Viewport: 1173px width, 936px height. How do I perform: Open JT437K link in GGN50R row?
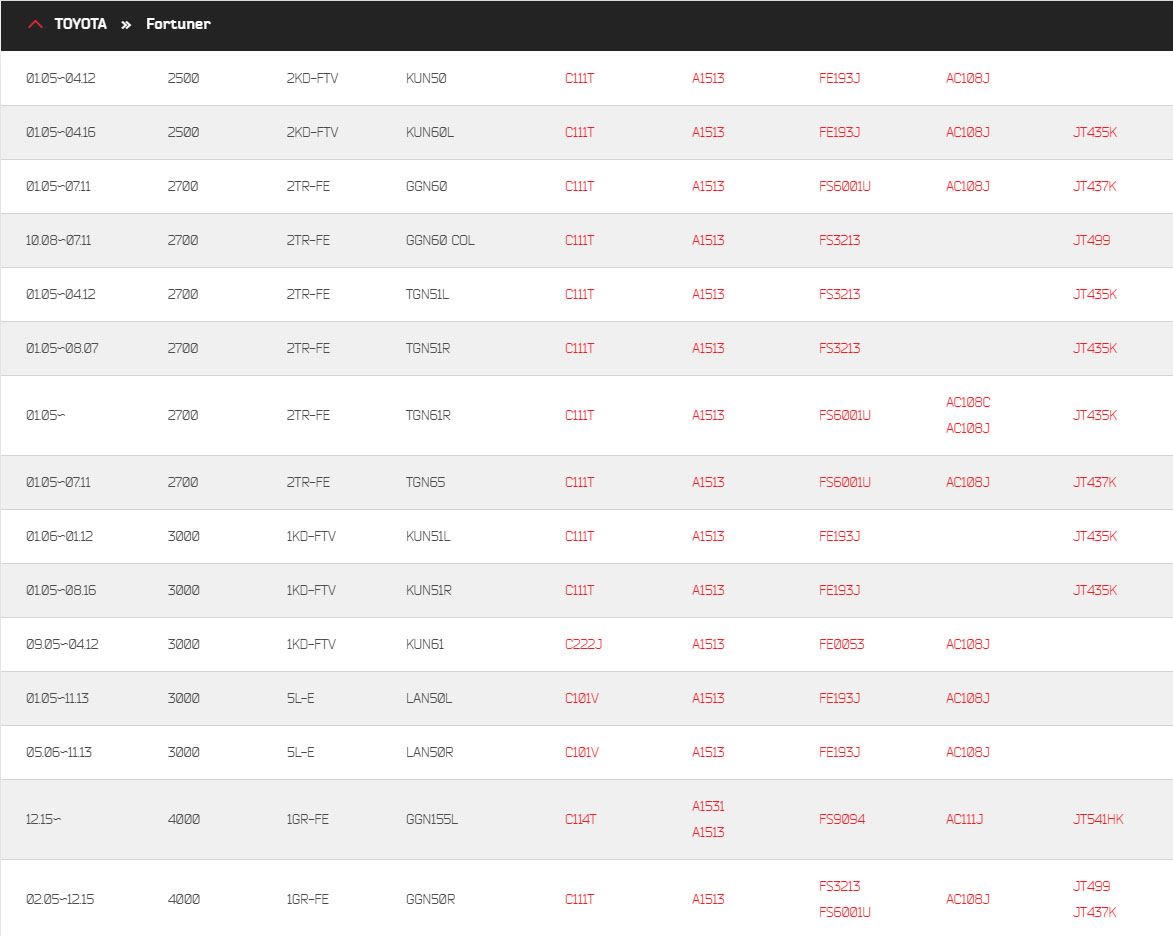point(1094,913)
